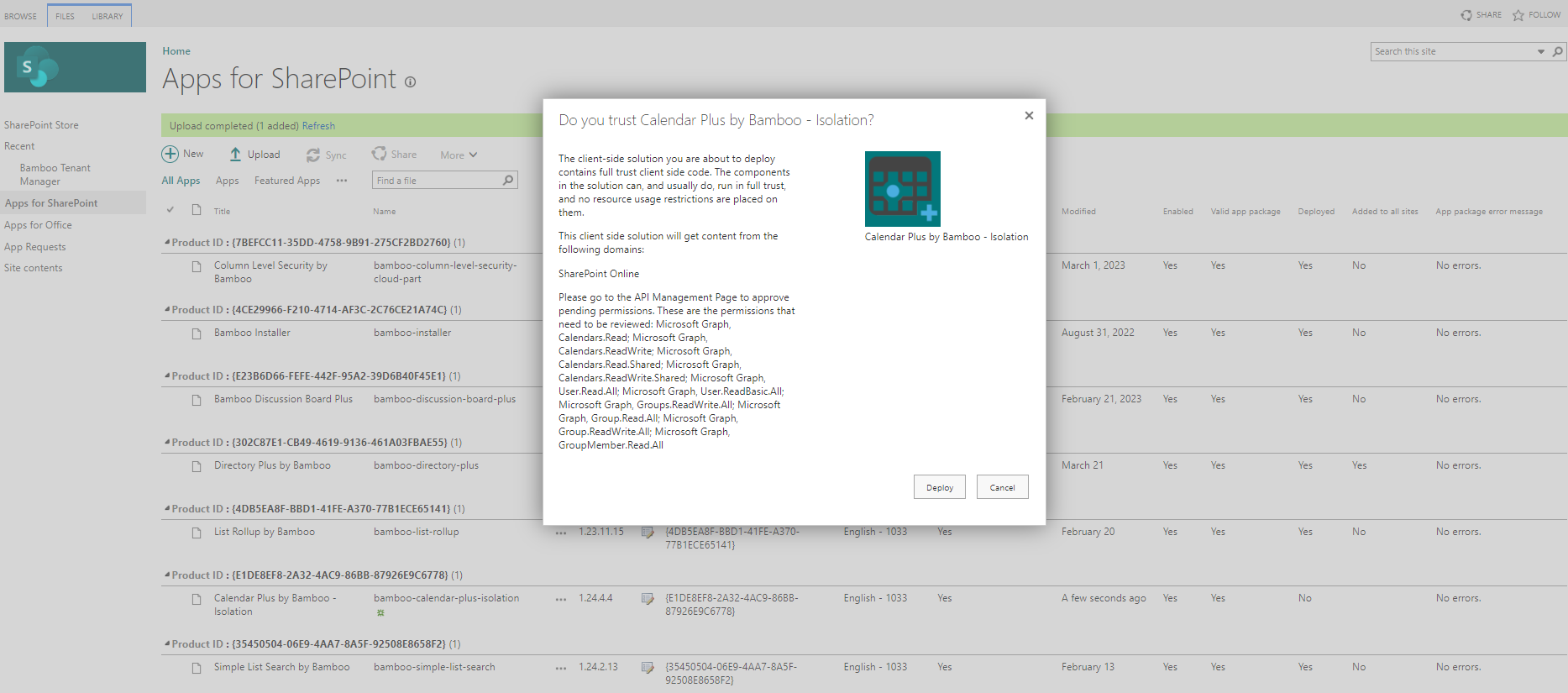
Task: Click the file icon for Bamboo Discussion Board Plus
Action: point(197,401)
